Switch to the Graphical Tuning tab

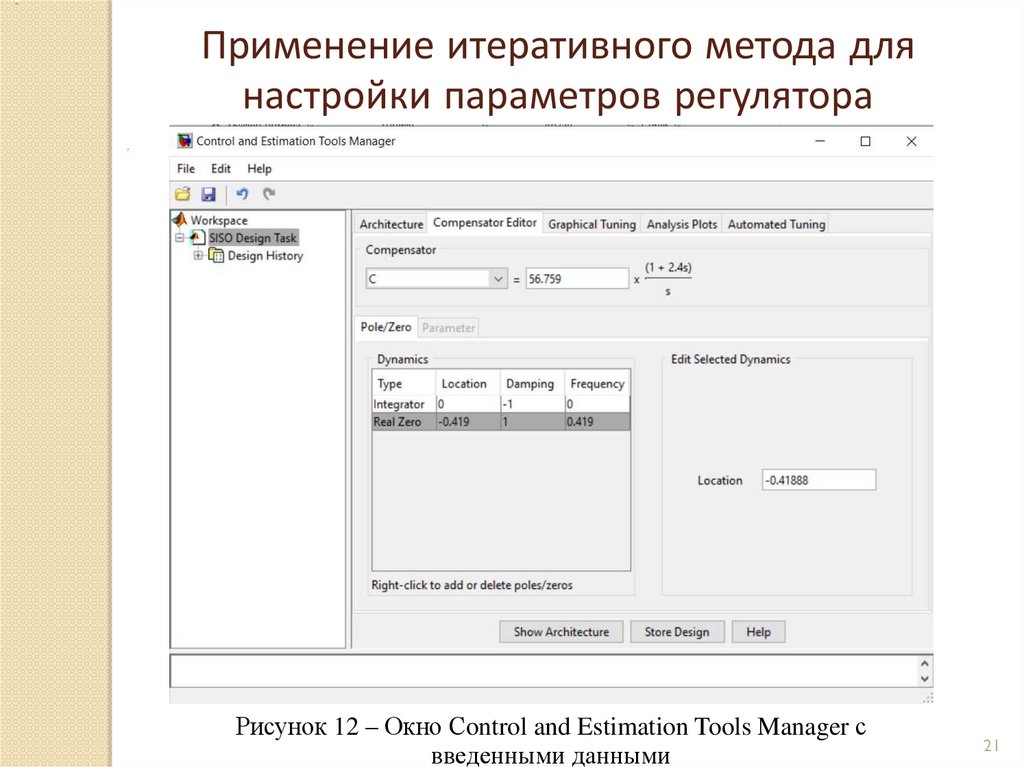(592, 224)
